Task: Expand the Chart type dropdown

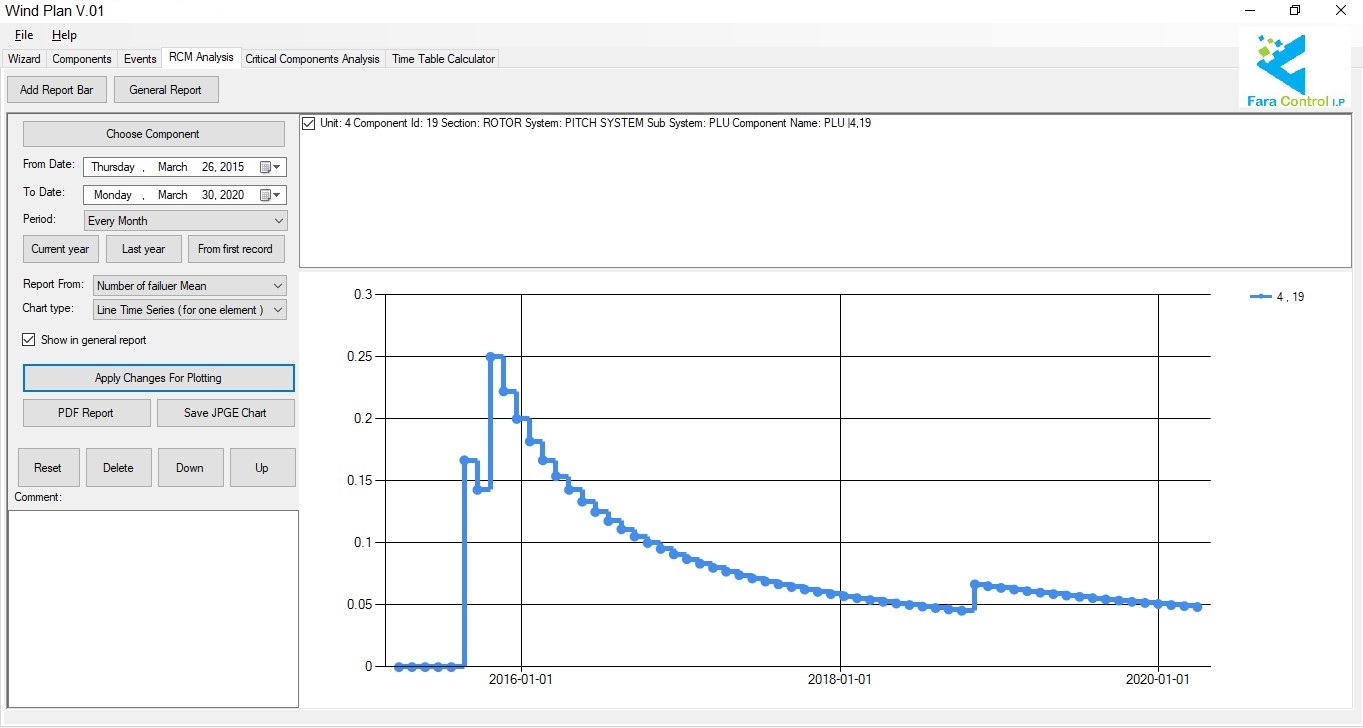Action: coord(278,310)
